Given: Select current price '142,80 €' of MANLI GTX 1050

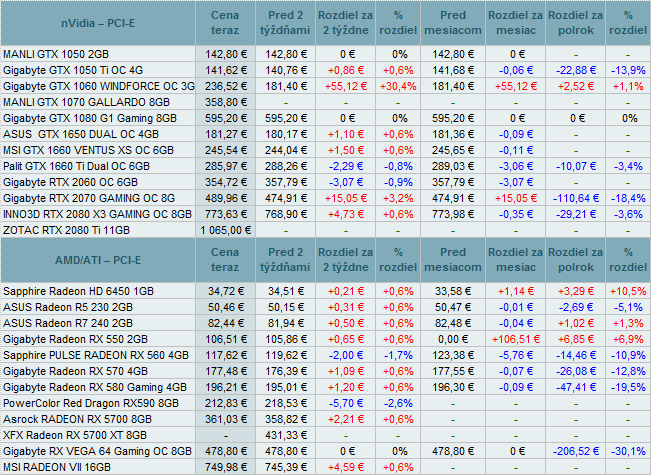Looking at the screenshot, I should (x=226, y=54).
